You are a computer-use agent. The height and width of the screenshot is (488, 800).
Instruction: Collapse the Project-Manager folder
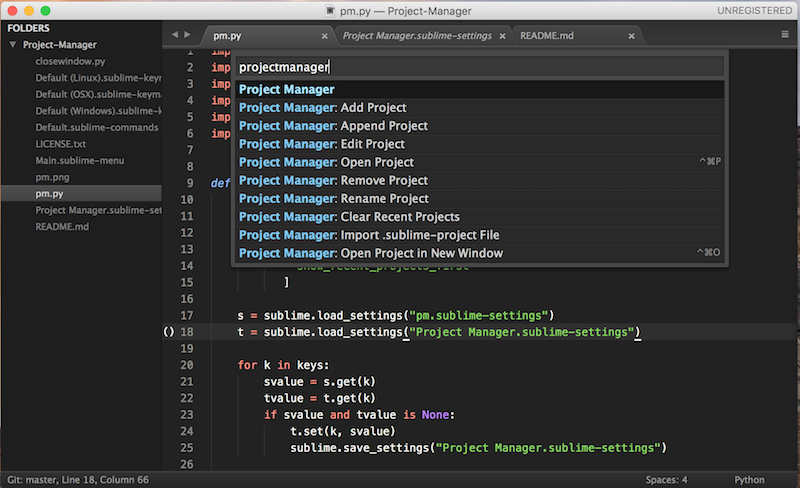click(x=13, y=45)
